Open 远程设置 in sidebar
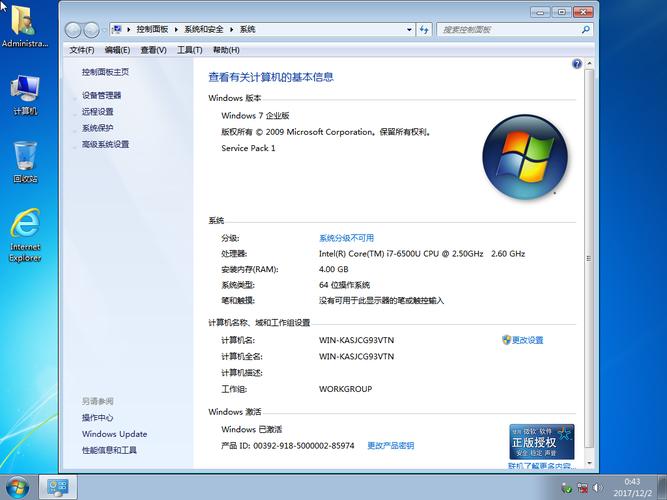Image resolution: width=667 pixels, height=500 pixels. pos(98,111)
